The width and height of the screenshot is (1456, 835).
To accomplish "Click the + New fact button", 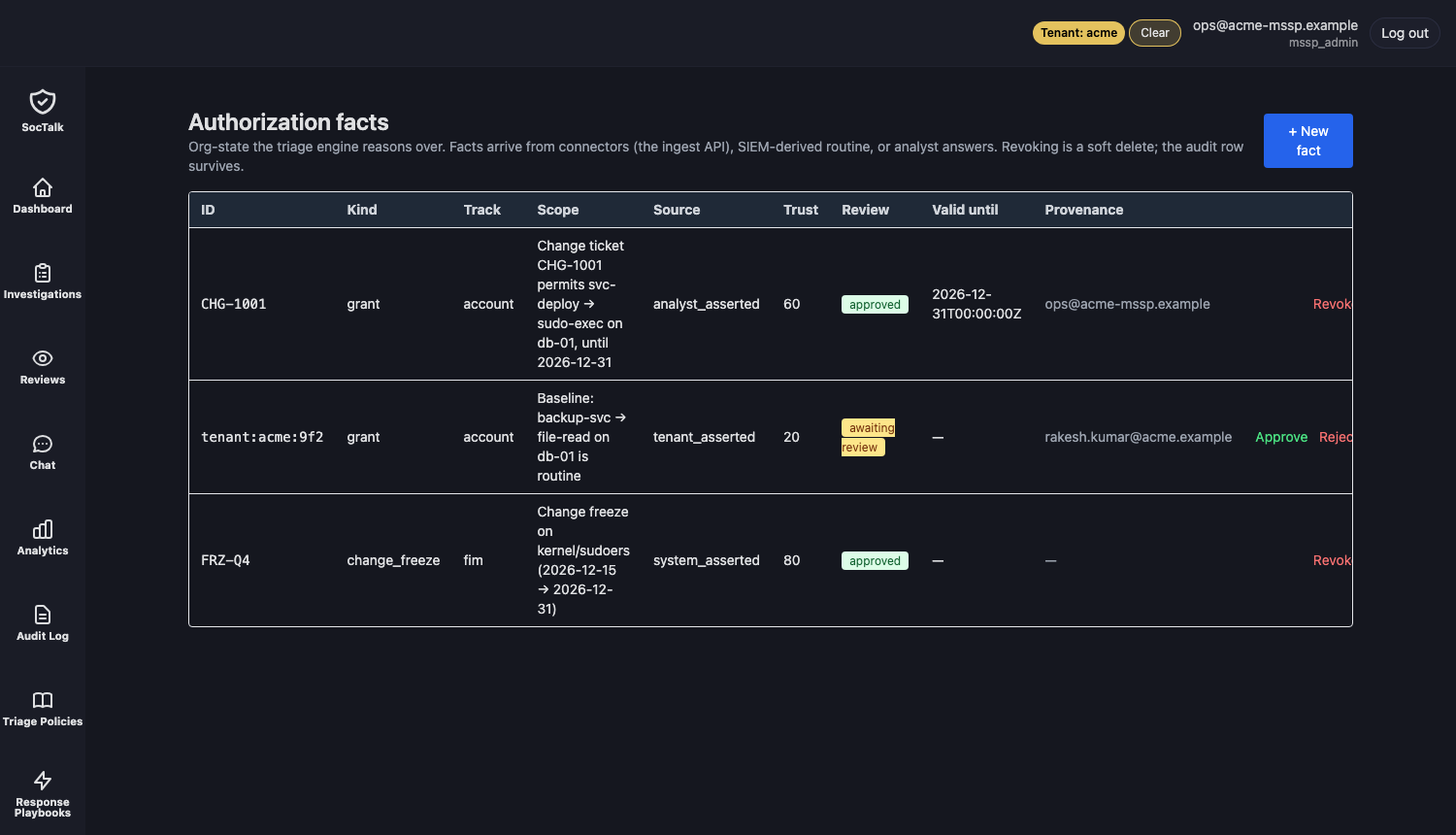I will tap(1307, 141).
